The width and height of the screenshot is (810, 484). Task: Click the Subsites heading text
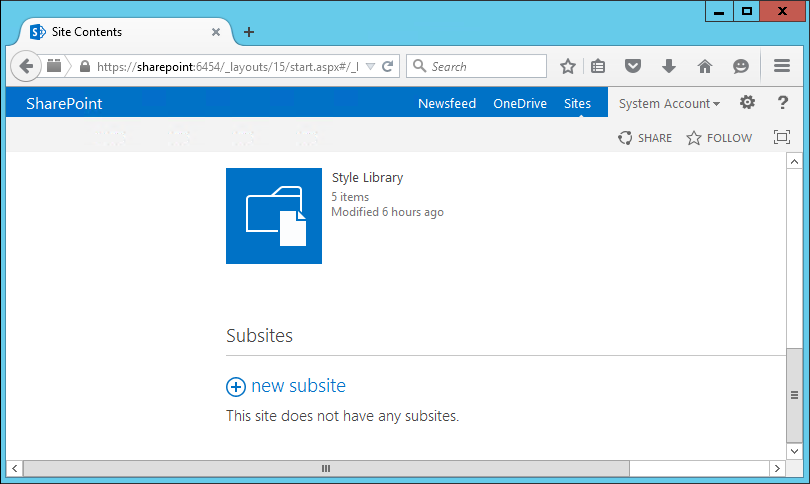pyautogui.click(x=259, y=336)
